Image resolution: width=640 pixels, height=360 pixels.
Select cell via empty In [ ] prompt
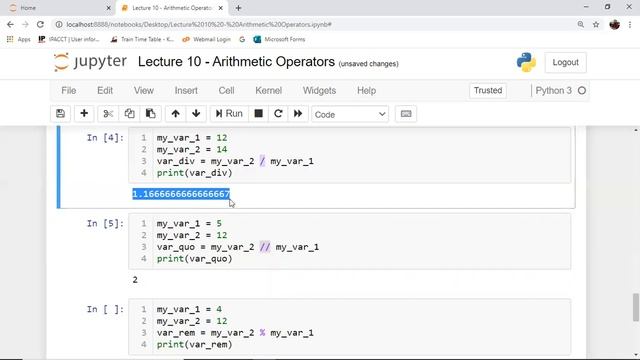105,309
